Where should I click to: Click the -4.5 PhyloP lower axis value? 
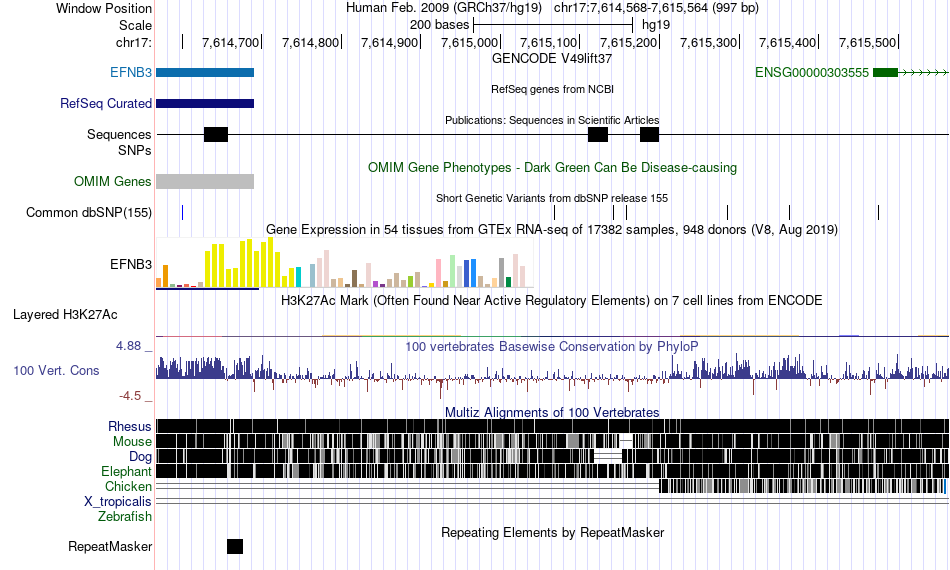(130, 396)
